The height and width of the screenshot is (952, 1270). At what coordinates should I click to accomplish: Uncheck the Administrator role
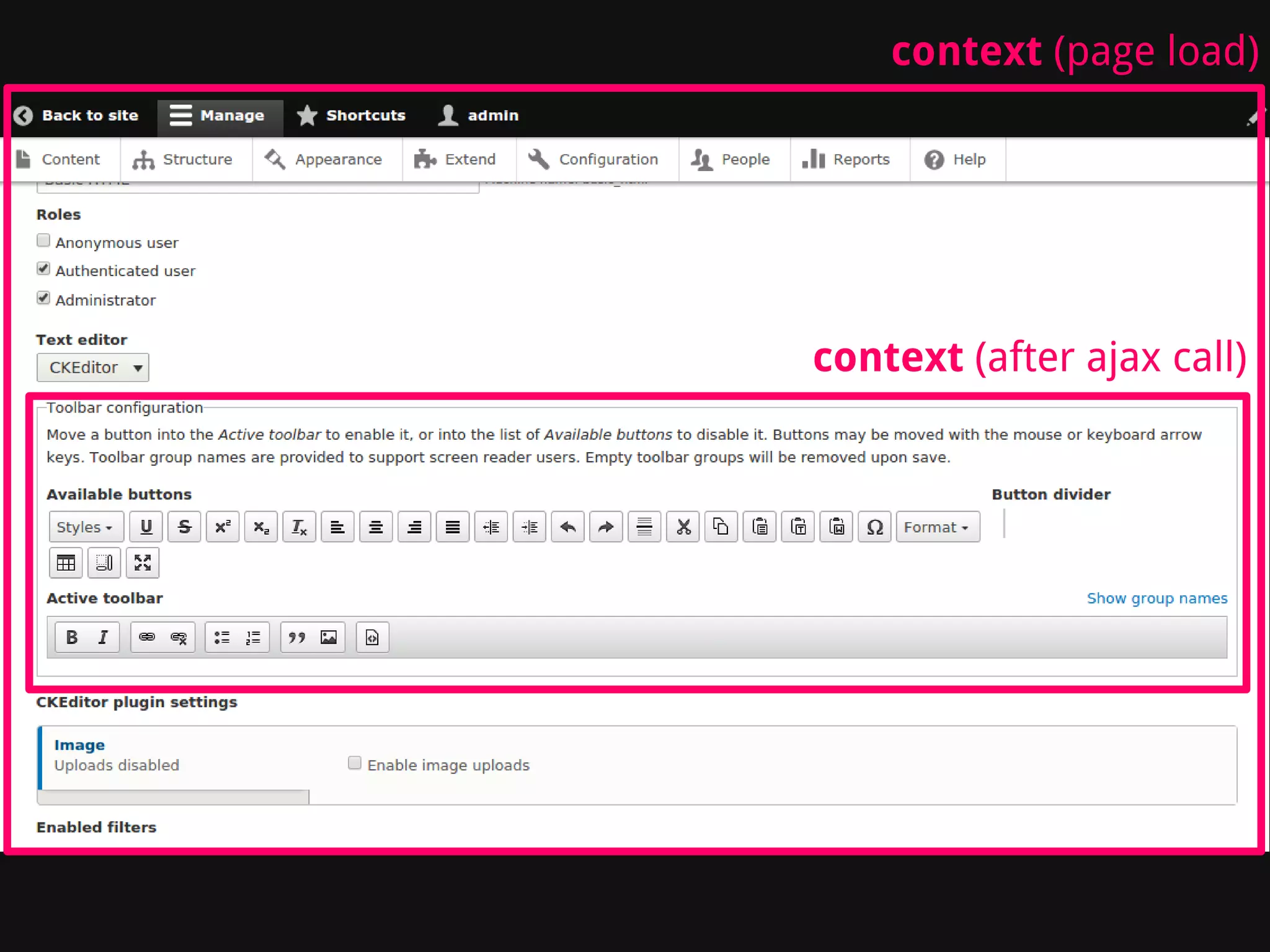(x=43, y=298)
